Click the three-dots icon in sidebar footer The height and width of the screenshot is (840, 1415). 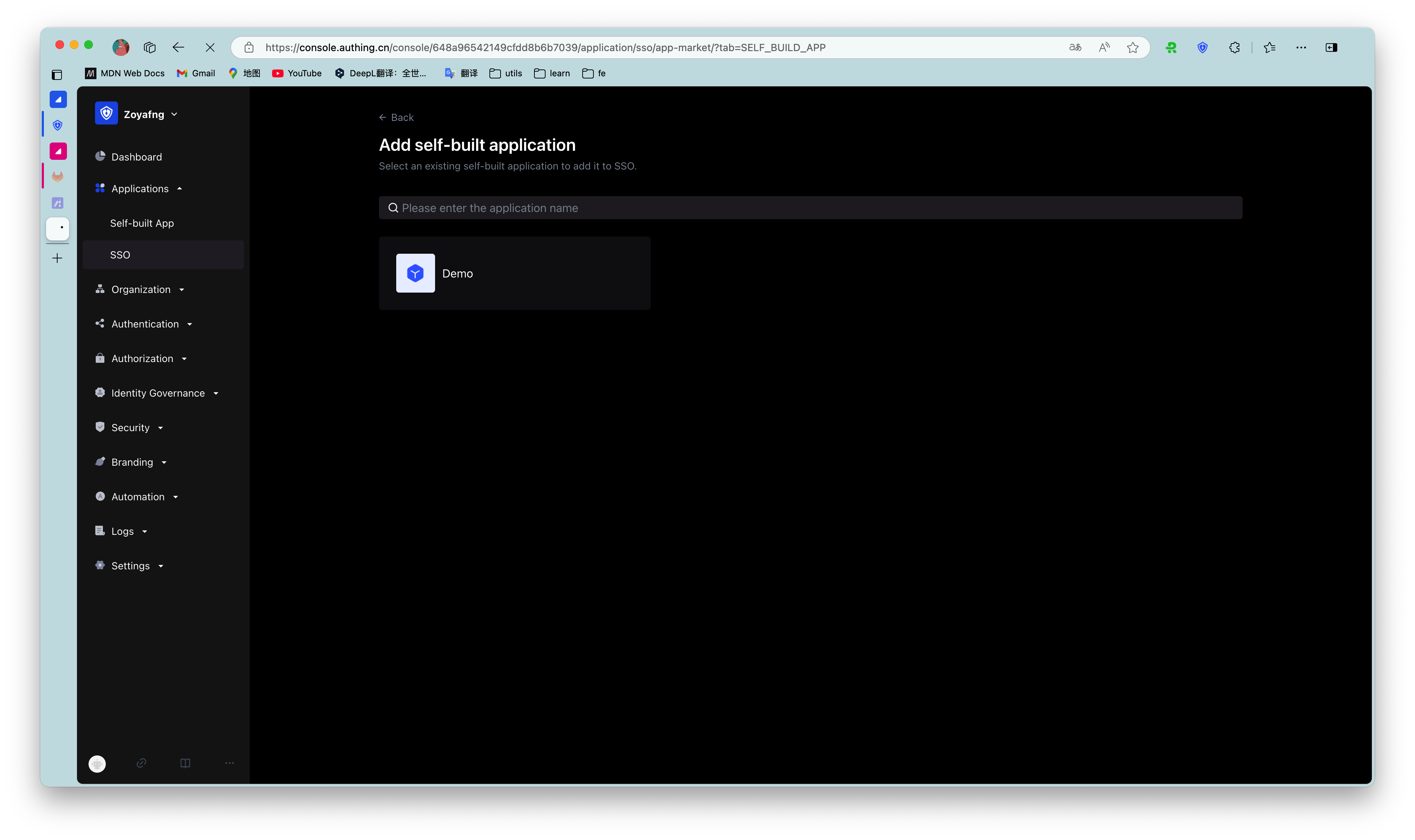click(229, 763)
